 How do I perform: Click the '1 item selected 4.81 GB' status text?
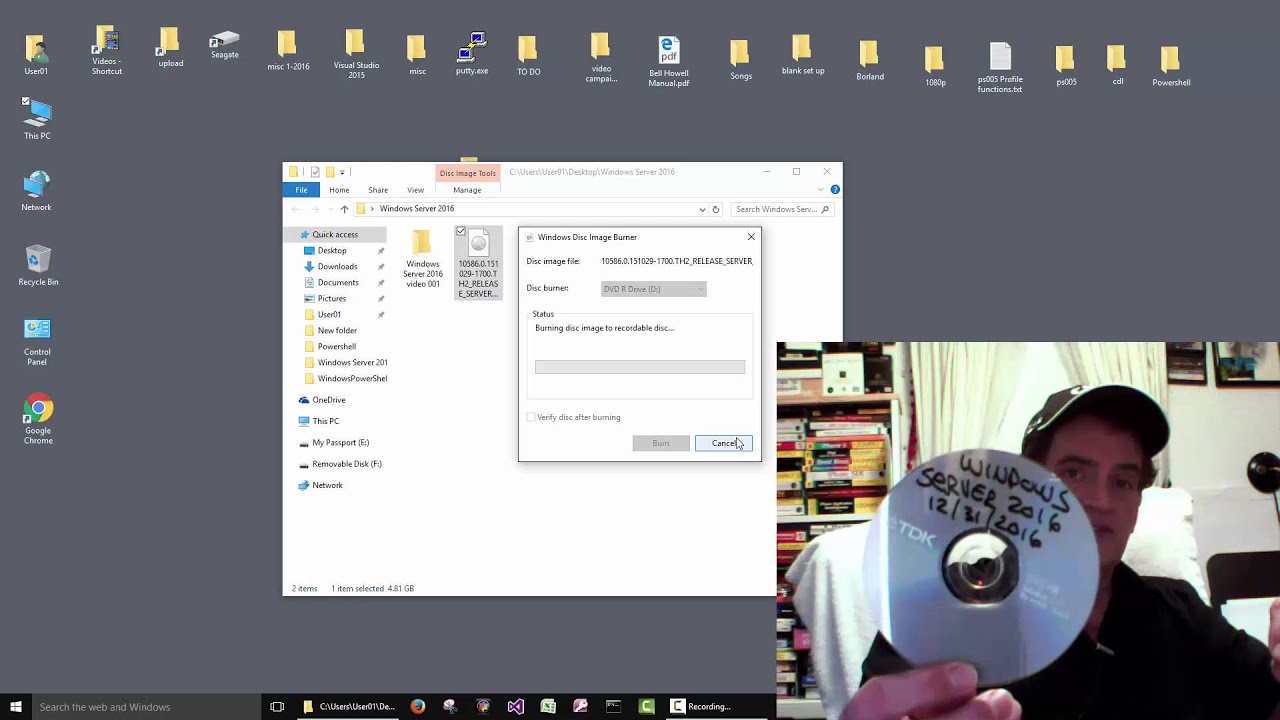[372, 589]
